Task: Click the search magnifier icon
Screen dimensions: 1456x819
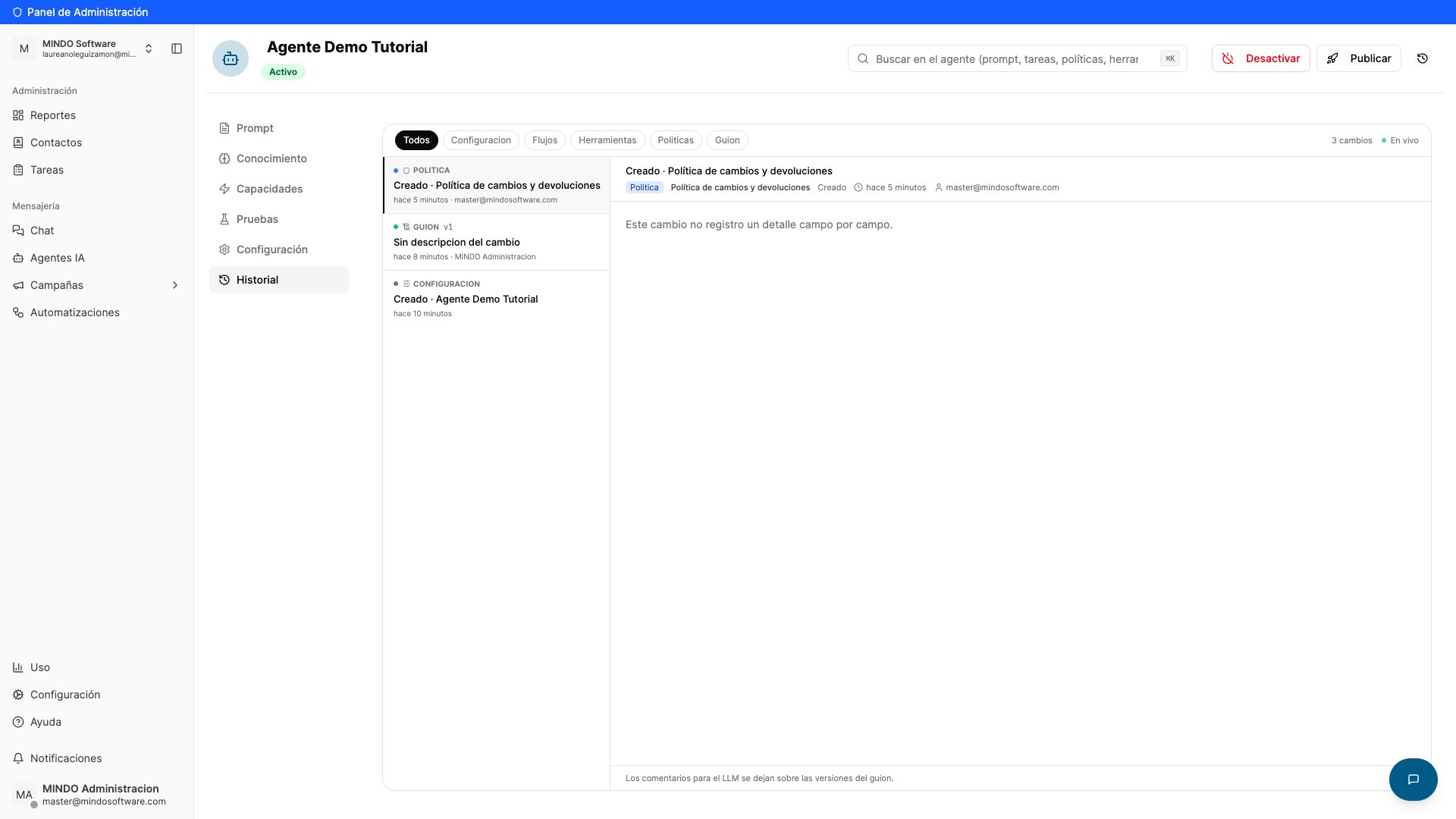Action: [863, 58]
